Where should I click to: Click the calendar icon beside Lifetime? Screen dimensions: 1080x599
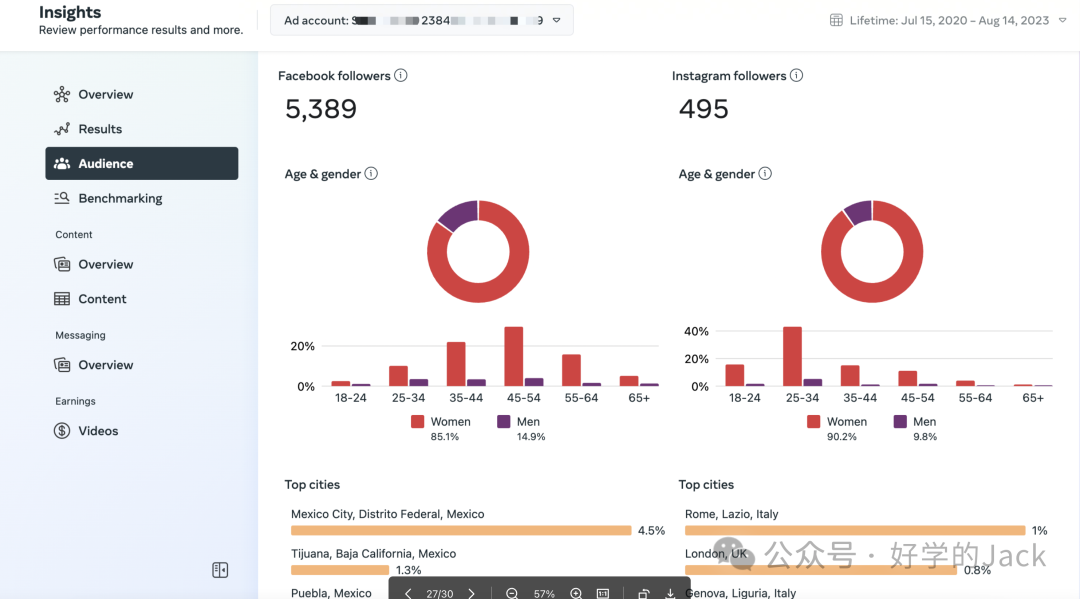[836, 21]
